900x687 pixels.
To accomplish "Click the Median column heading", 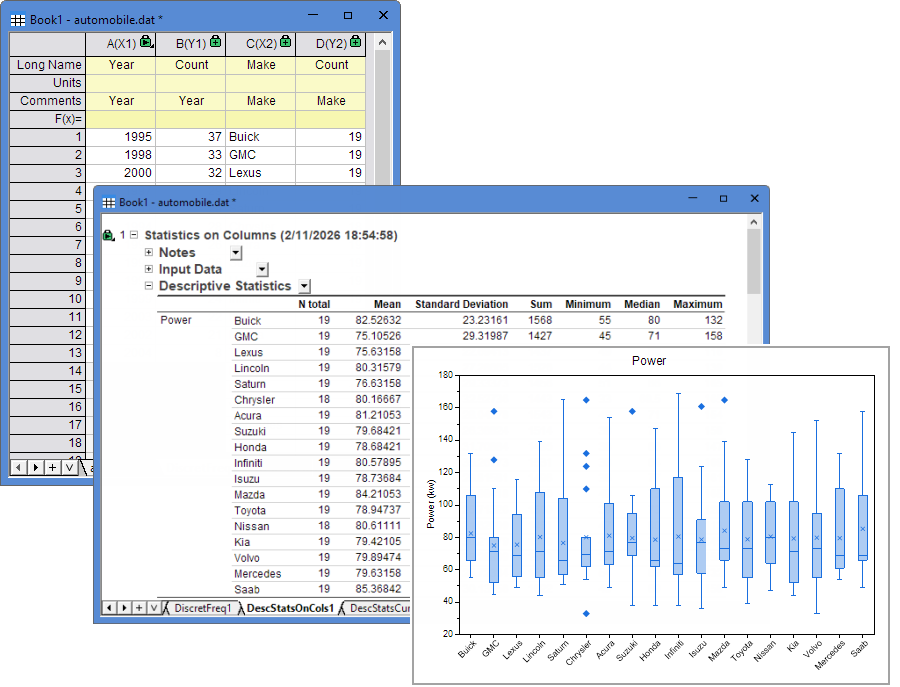I will [x=642, y=304].
